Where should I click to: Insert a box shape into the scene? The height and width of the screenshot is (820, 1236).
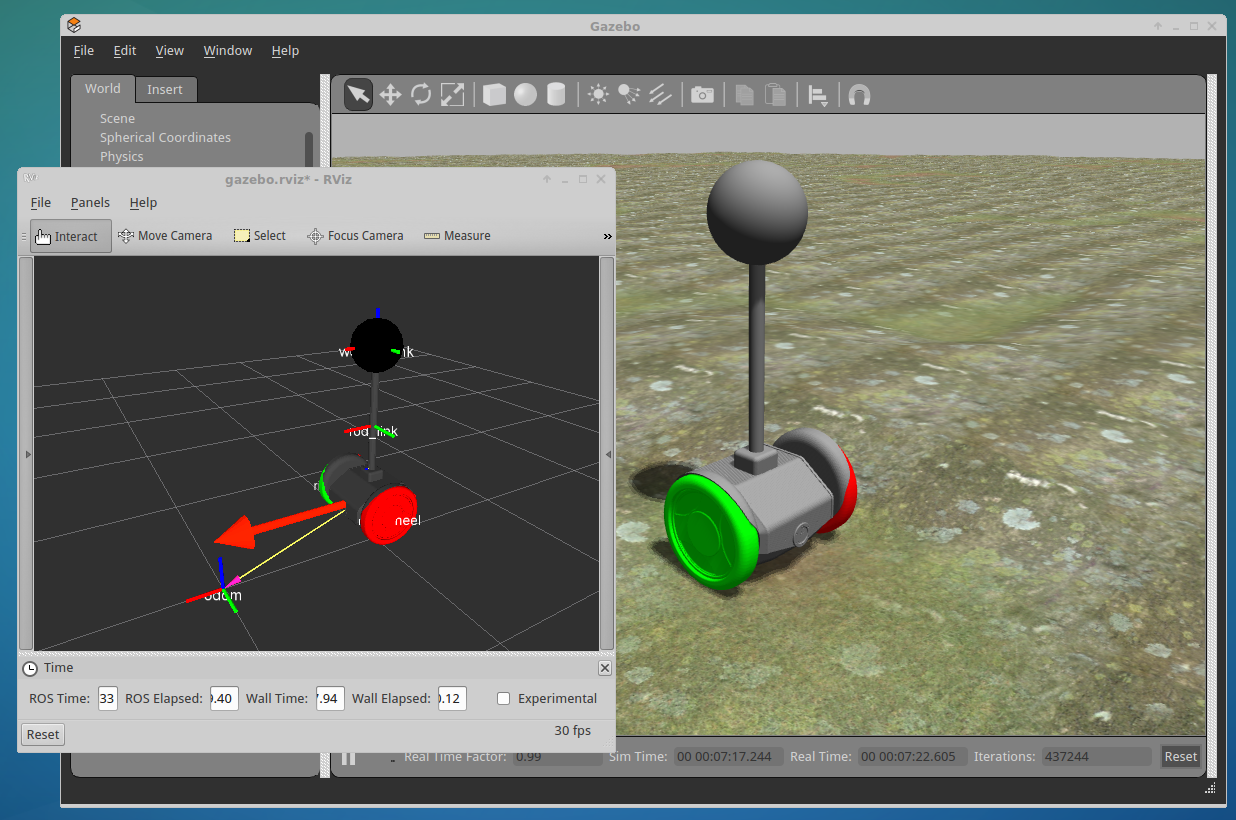point(494,93)
